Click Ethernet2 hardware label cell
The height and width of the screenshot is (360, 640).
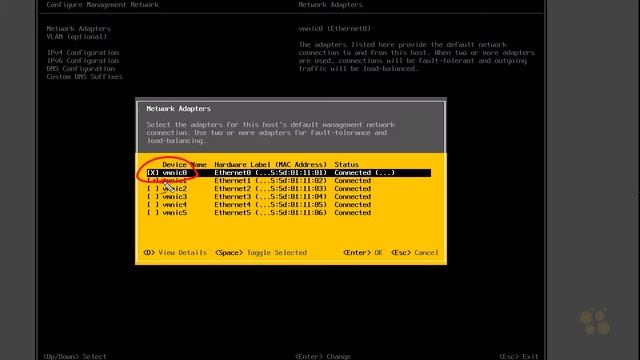point(271,189)
